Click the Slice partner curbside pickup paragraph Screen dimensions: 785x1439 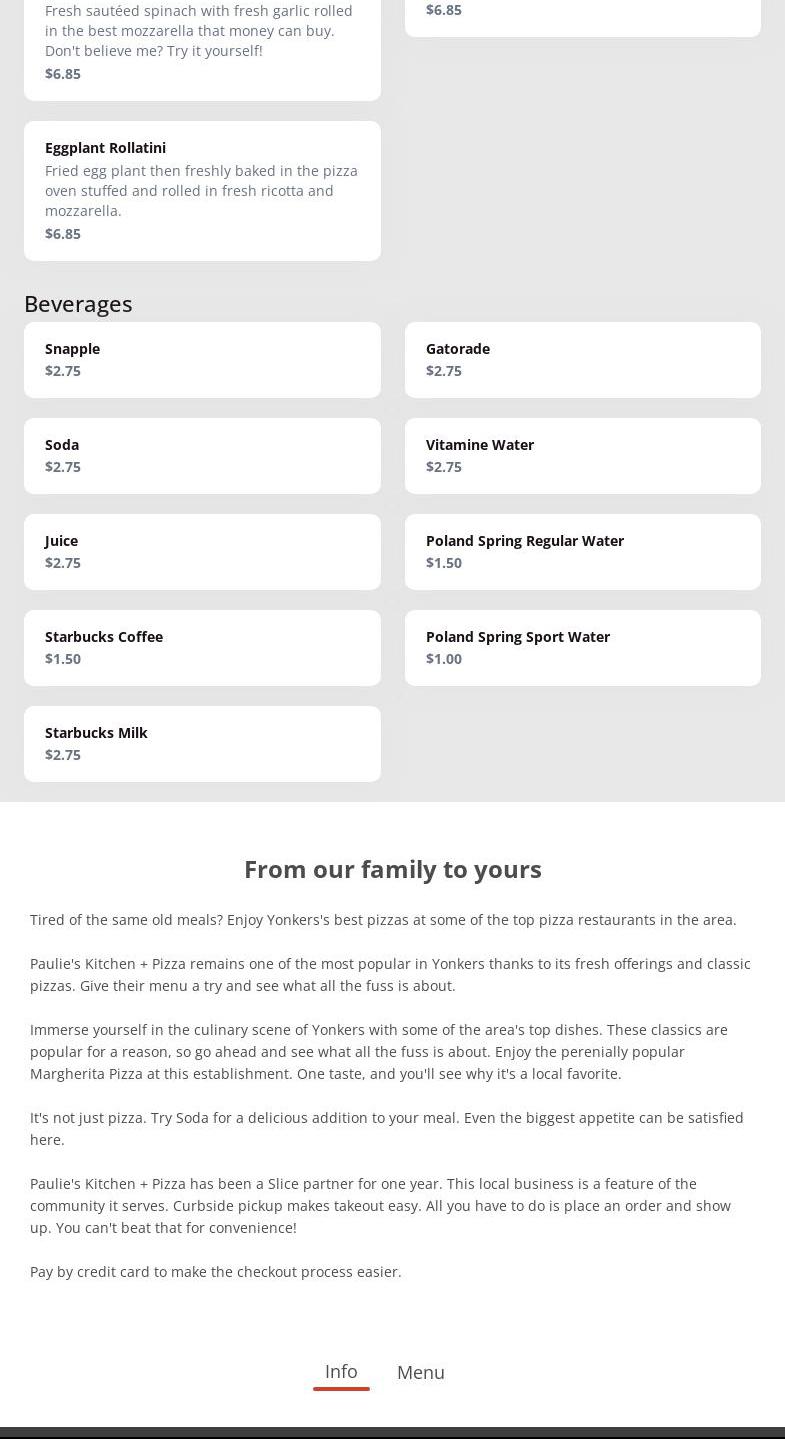(380, 1206)
